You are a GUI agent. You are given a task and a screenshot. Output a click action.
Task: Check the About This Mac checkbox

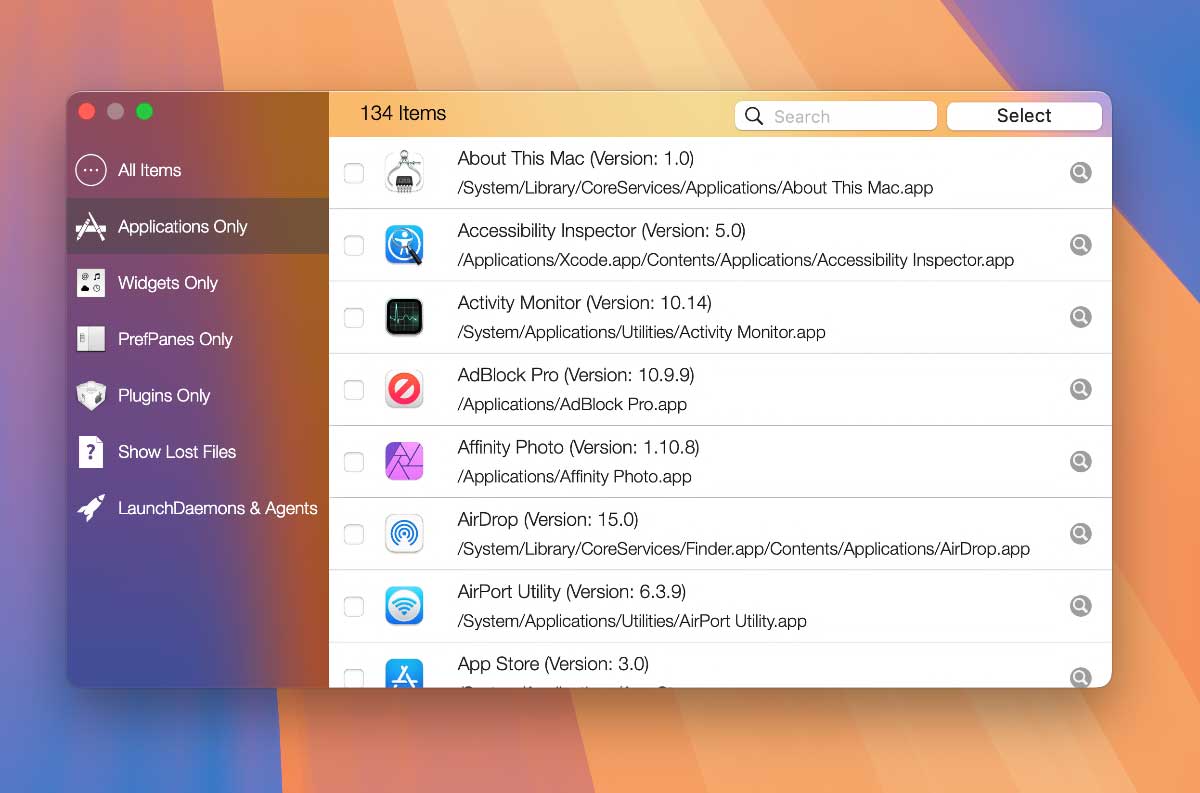[354, 173]
